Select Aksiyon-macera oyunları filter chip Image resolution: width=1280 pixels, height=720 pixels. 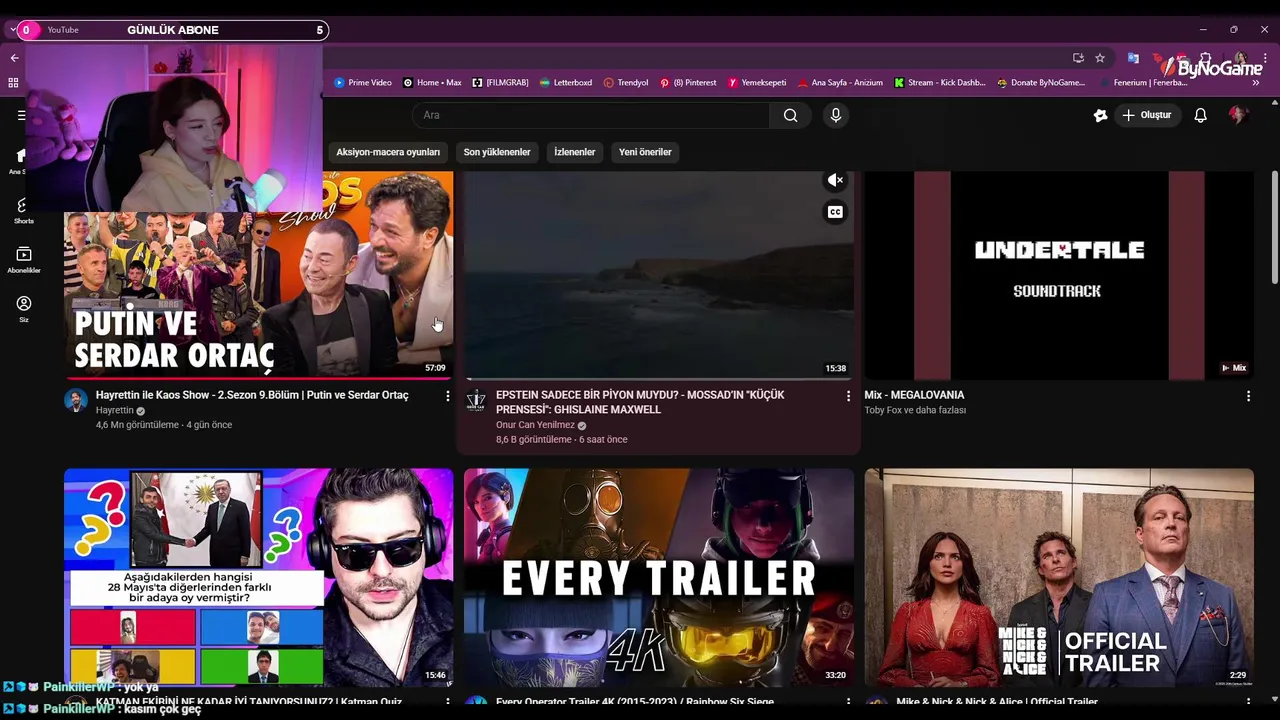click(x=388, y=152)
